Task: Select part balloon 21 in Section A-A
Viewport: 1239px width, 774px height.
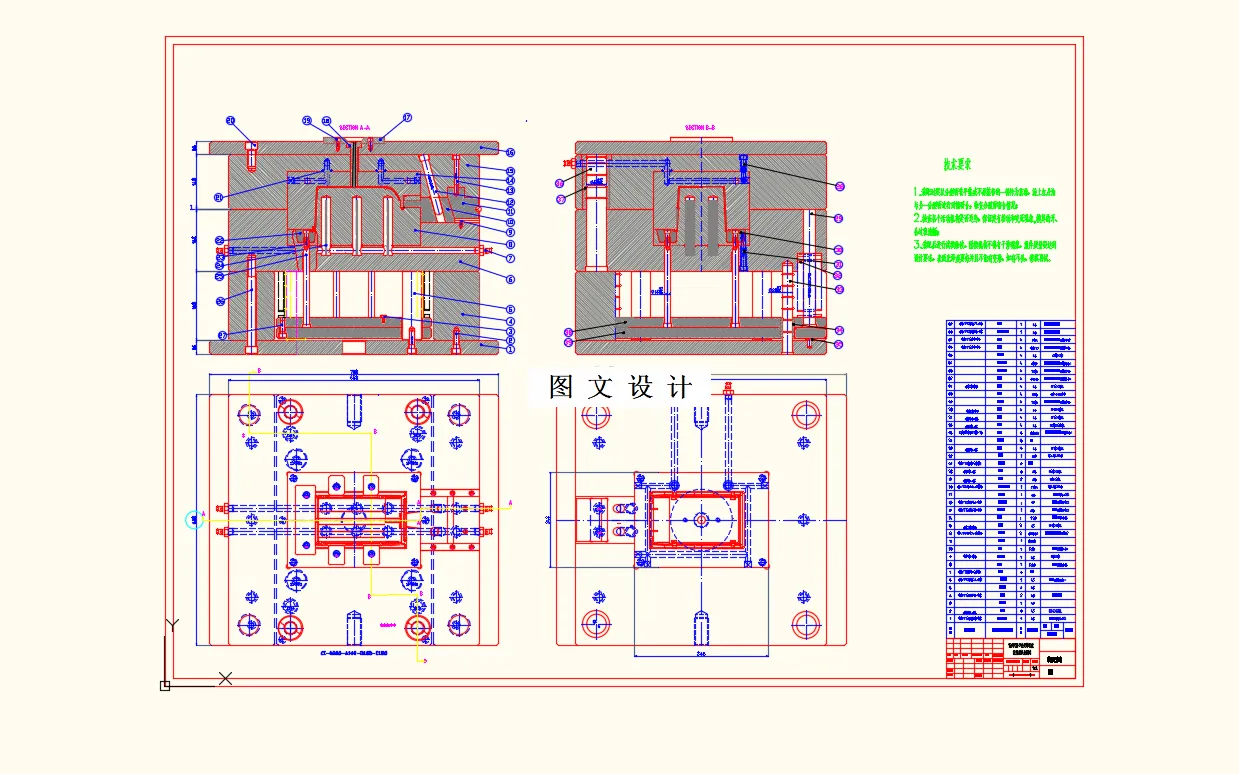Action: click(218, 198)
